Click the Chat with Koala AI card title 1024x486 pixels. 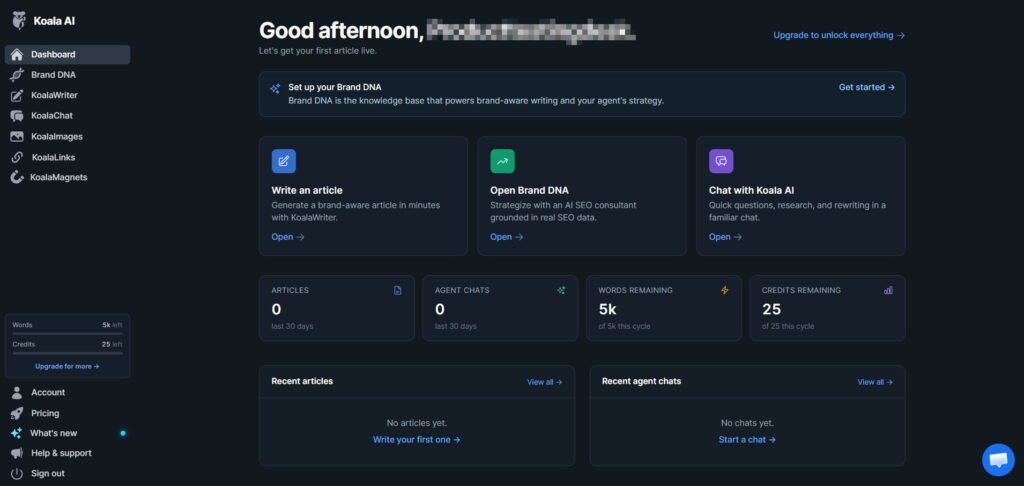(x=752, y=191)
